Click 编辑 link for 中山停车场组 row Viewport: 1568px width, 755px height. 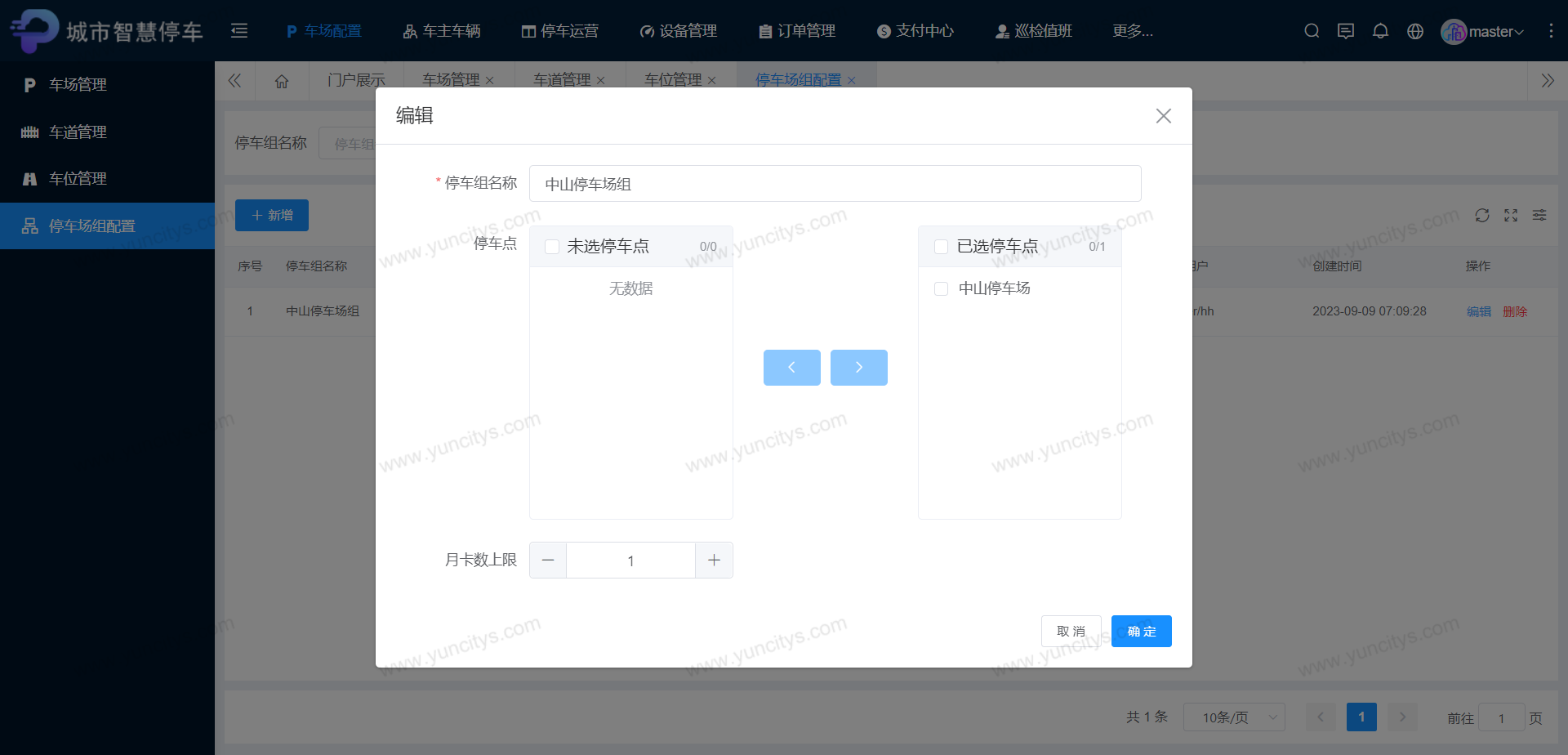(1479, 311)
